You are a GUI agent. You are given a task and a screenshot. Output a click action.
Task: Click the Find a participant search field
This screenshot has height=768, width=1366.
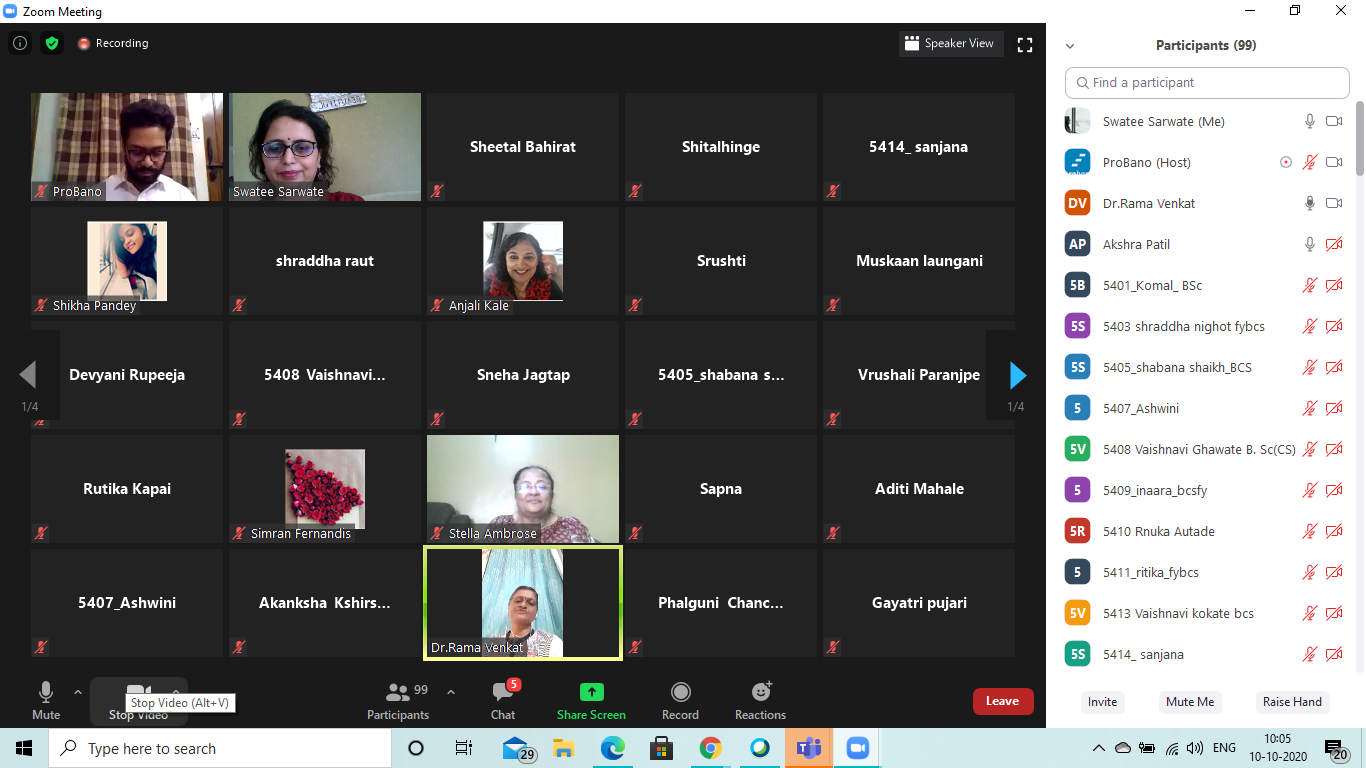1207,83
